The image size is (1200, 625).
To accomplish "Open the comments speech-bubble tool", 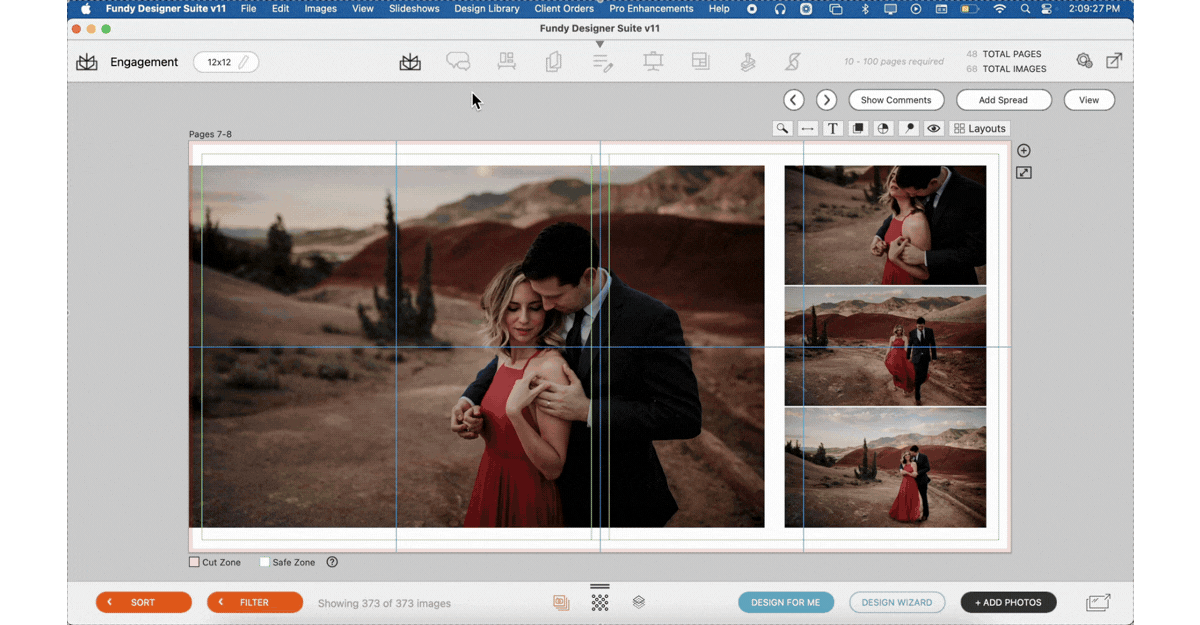I will coord(458,62).
